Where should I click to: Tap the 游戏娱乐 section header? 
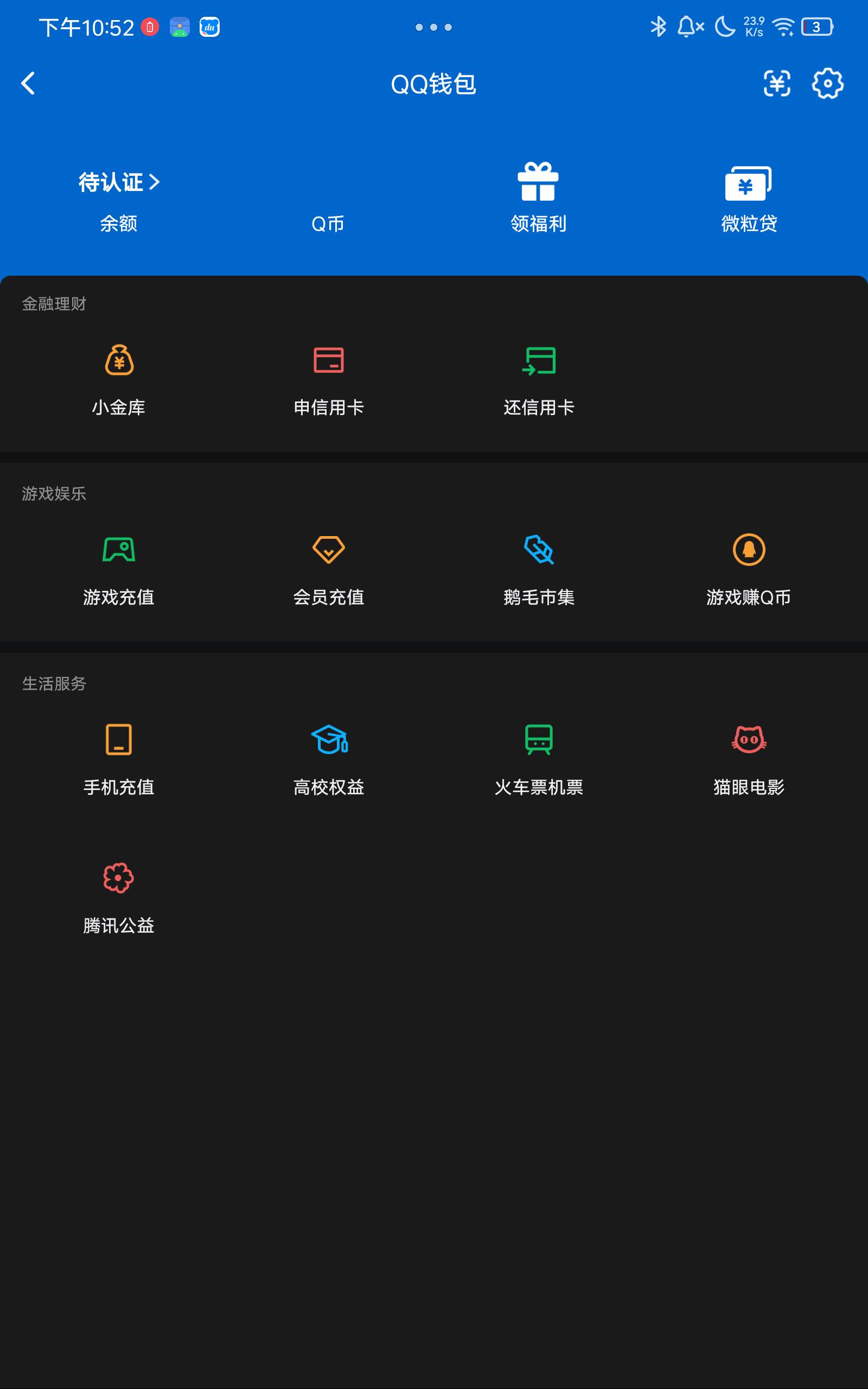click(x=54, y=494)
